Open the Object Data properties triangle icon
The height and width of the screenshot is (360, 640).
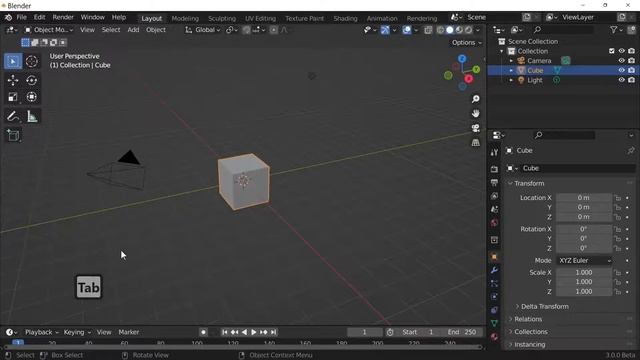pyautogui.click(x=494, y=323)
